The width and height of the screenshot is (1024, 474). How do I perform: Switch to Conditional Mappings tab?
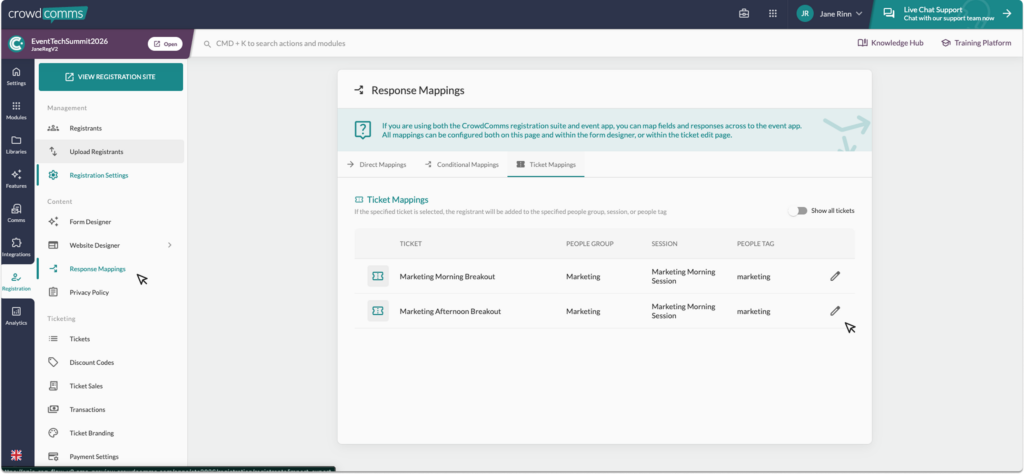coord(462,165)
